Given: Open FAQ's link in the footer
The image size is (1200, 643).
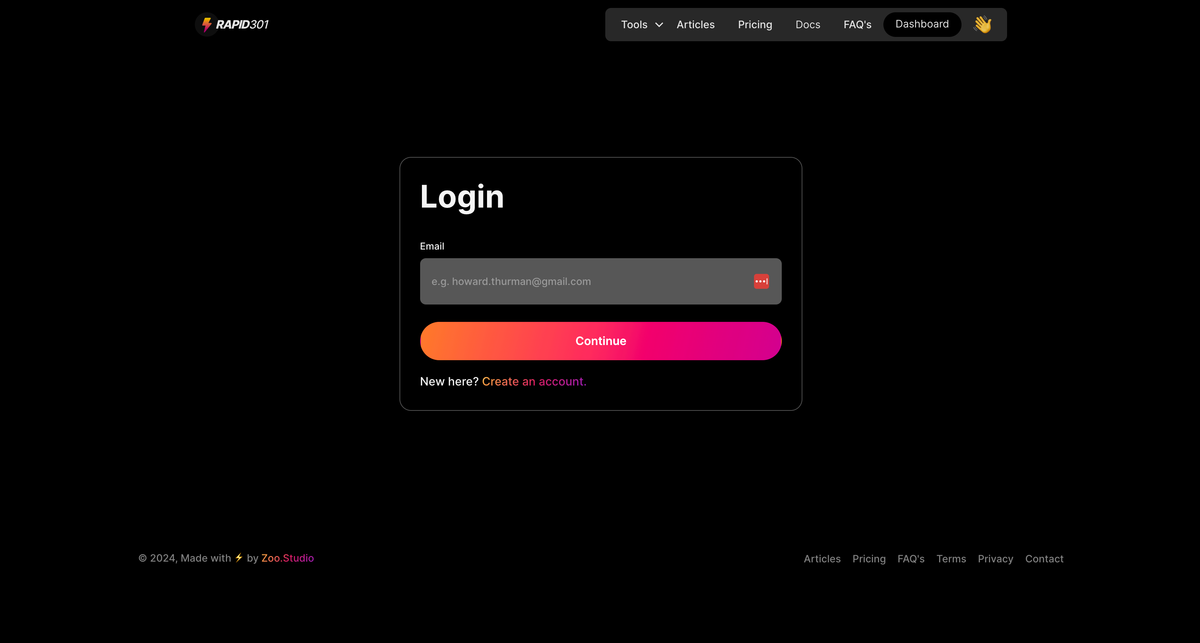Looking at the screenshot, I should (911, 559).
